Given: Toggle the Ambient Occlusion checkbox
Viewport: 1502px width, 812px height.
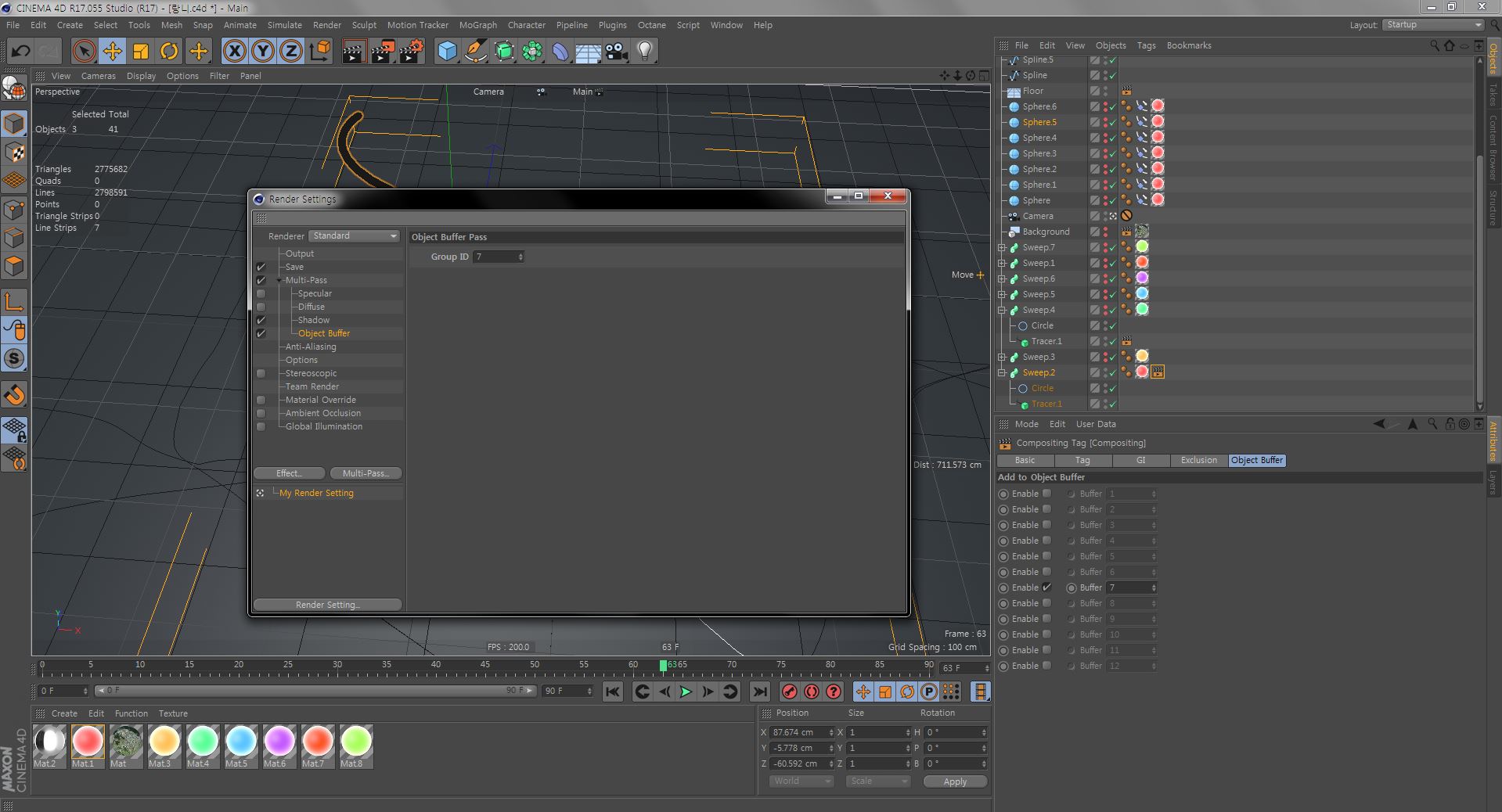Looking at the screenshot, I should click(261, 413).
